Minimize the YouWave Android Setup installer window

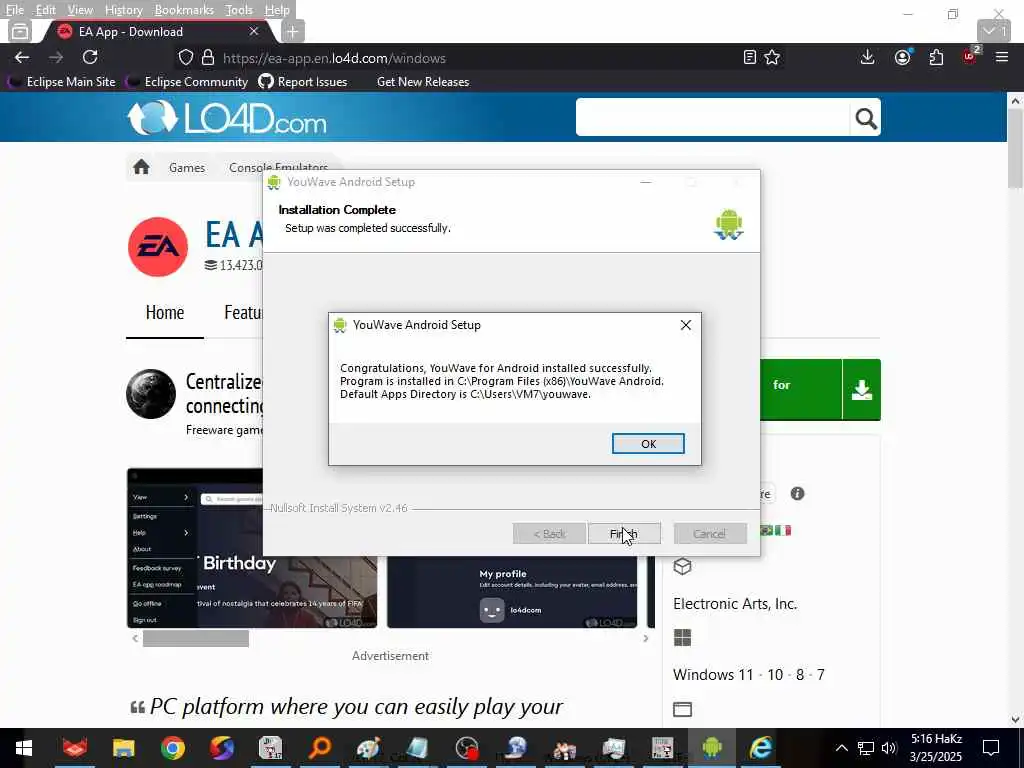[x=646, y=182]
